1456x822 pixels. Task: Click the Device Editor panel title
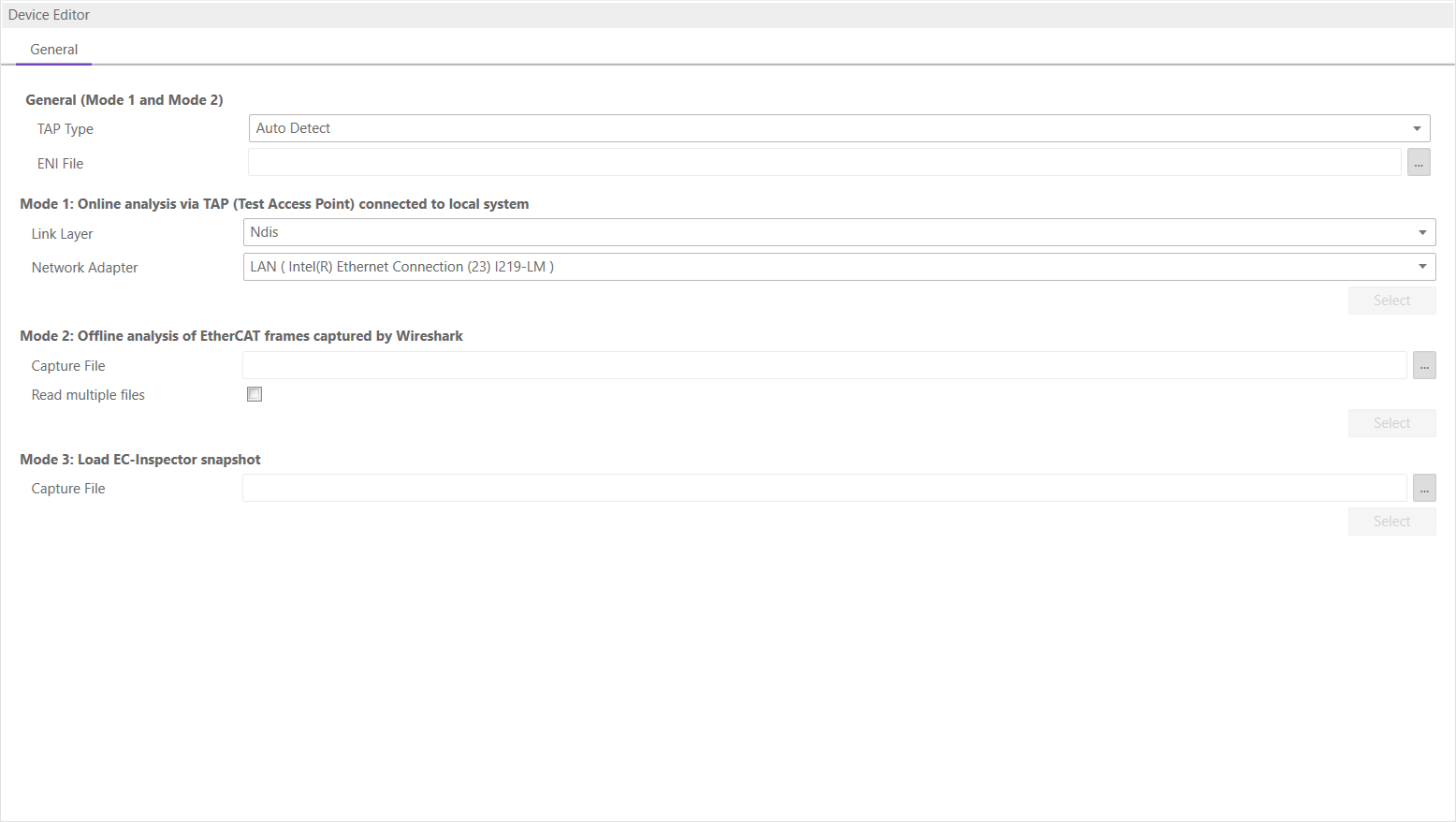tap(50, 15)
